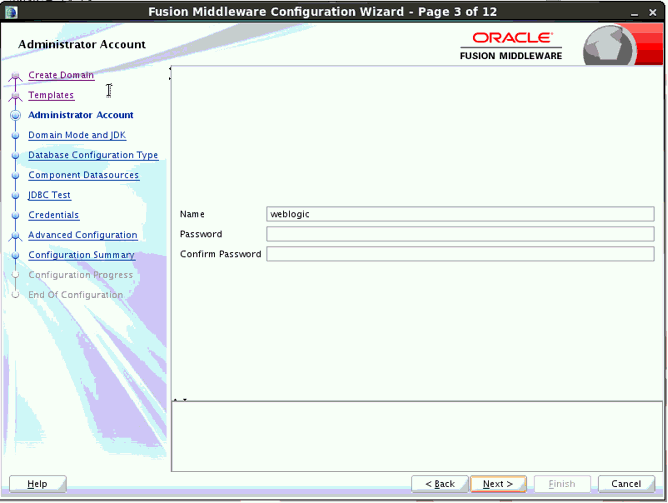
Task: Open the Help button
Action: 37,484
